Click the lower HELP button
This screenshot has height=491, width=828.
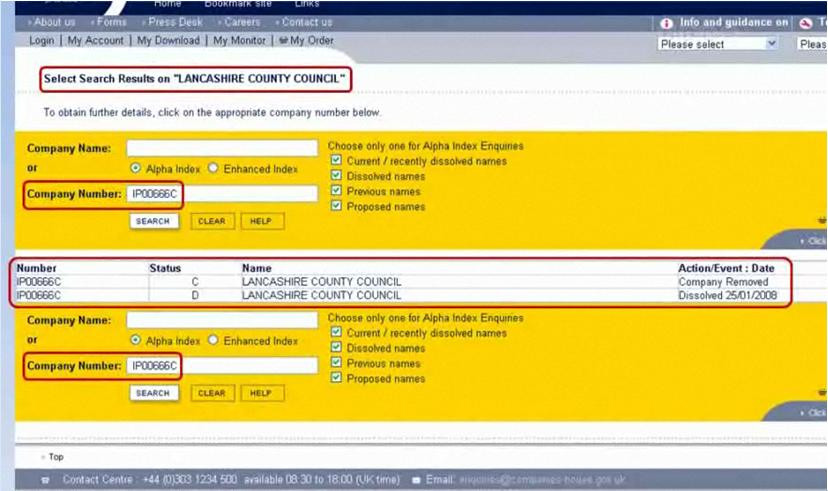point(261,393)
